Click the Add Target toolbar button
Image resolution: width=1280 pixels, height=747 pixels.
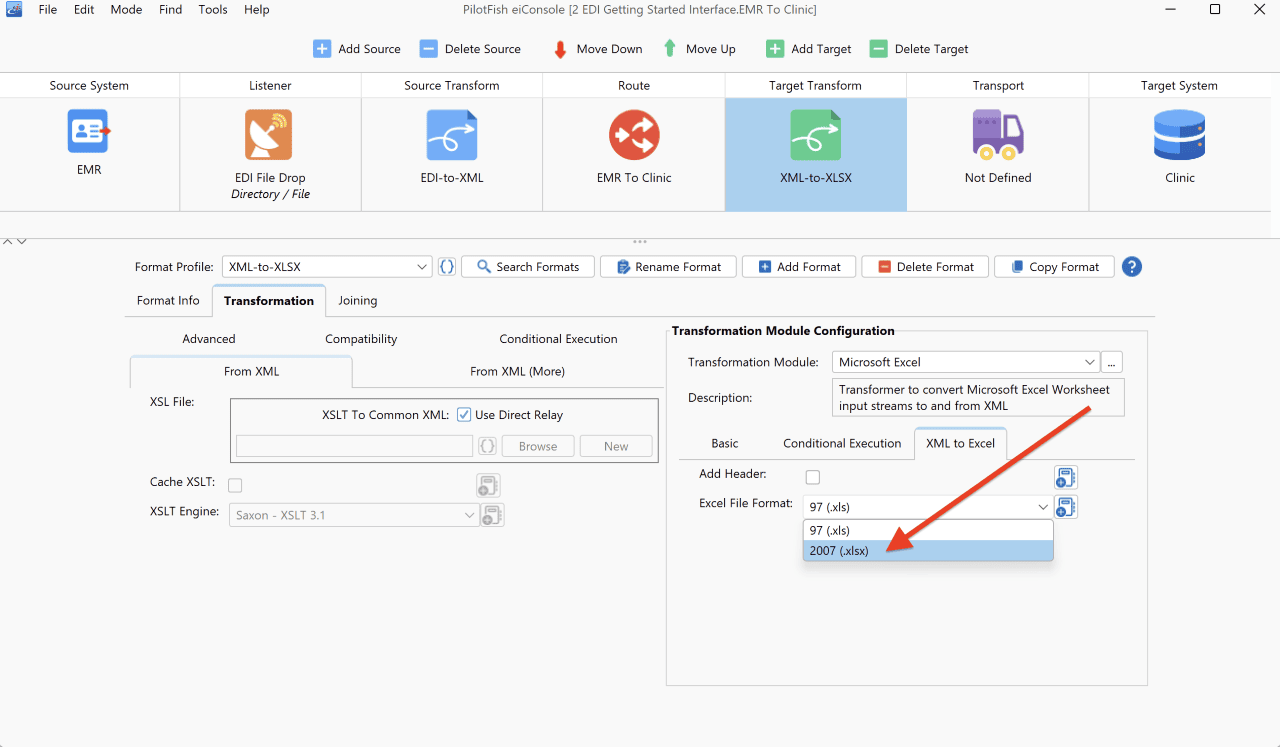[809, 49]
